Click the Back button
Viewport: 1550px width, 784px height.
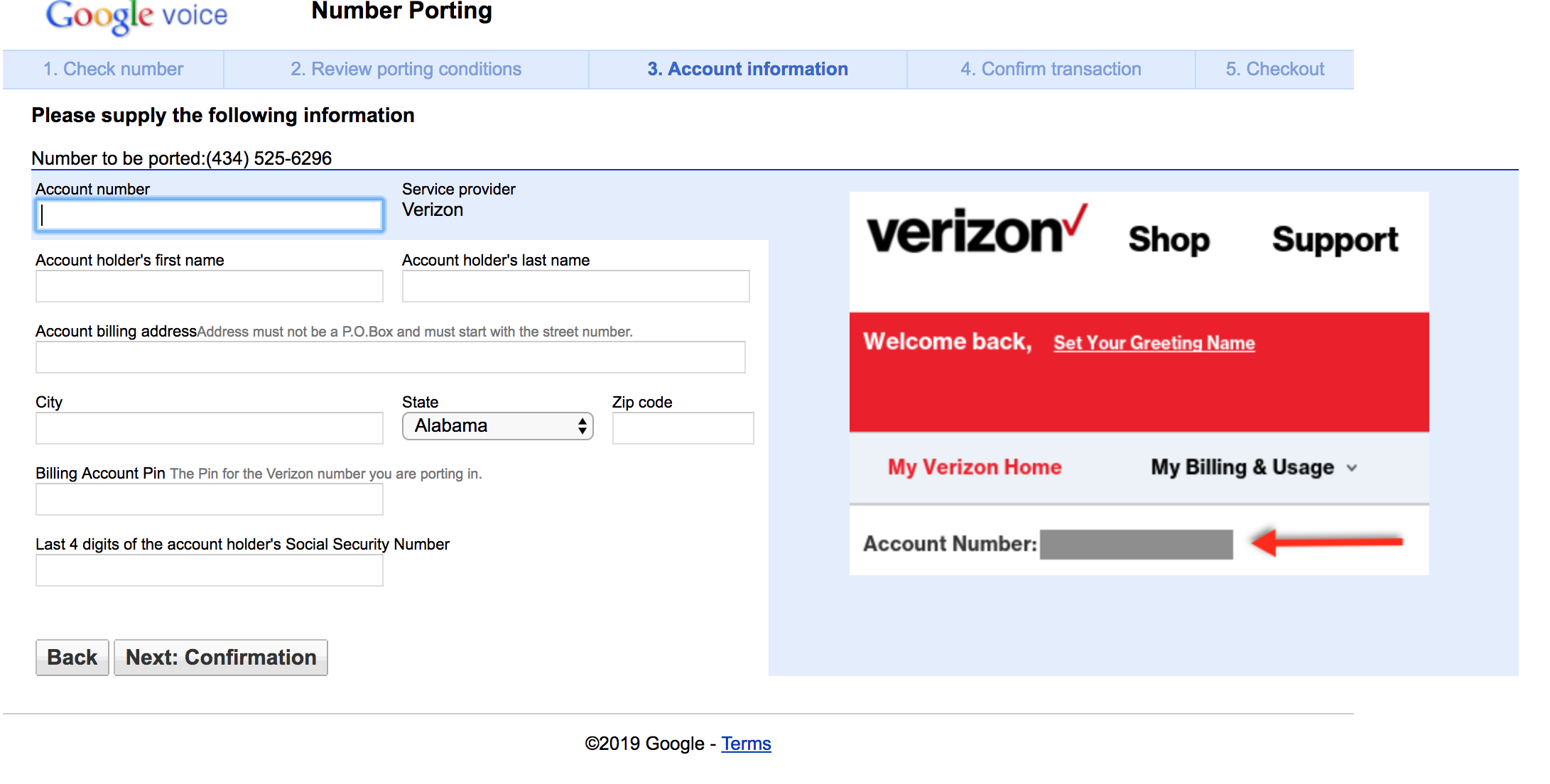(x=72, y=658)
